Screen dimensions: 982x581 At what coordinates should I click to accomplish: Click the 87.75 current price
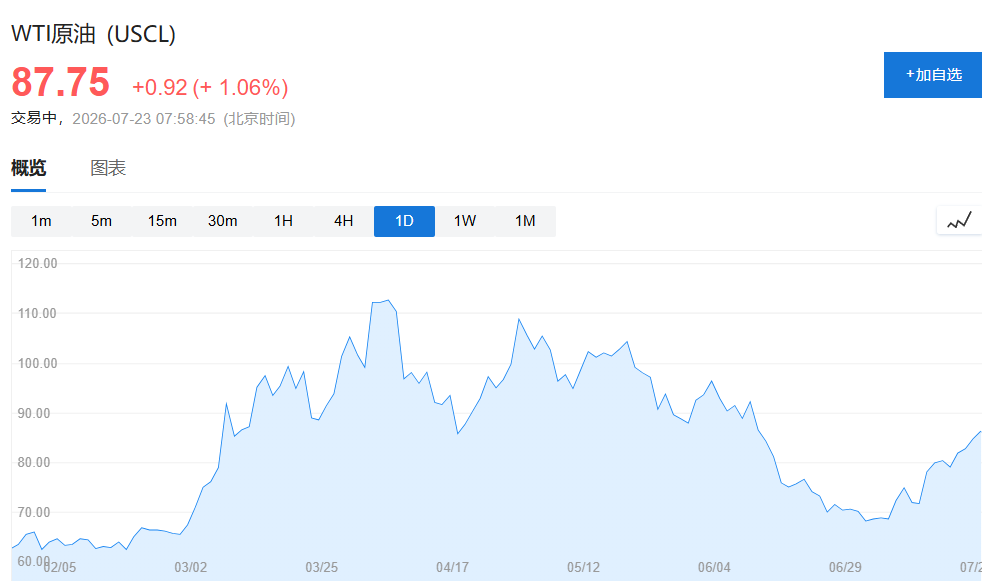pyautogui.click(x=60, y=82)
